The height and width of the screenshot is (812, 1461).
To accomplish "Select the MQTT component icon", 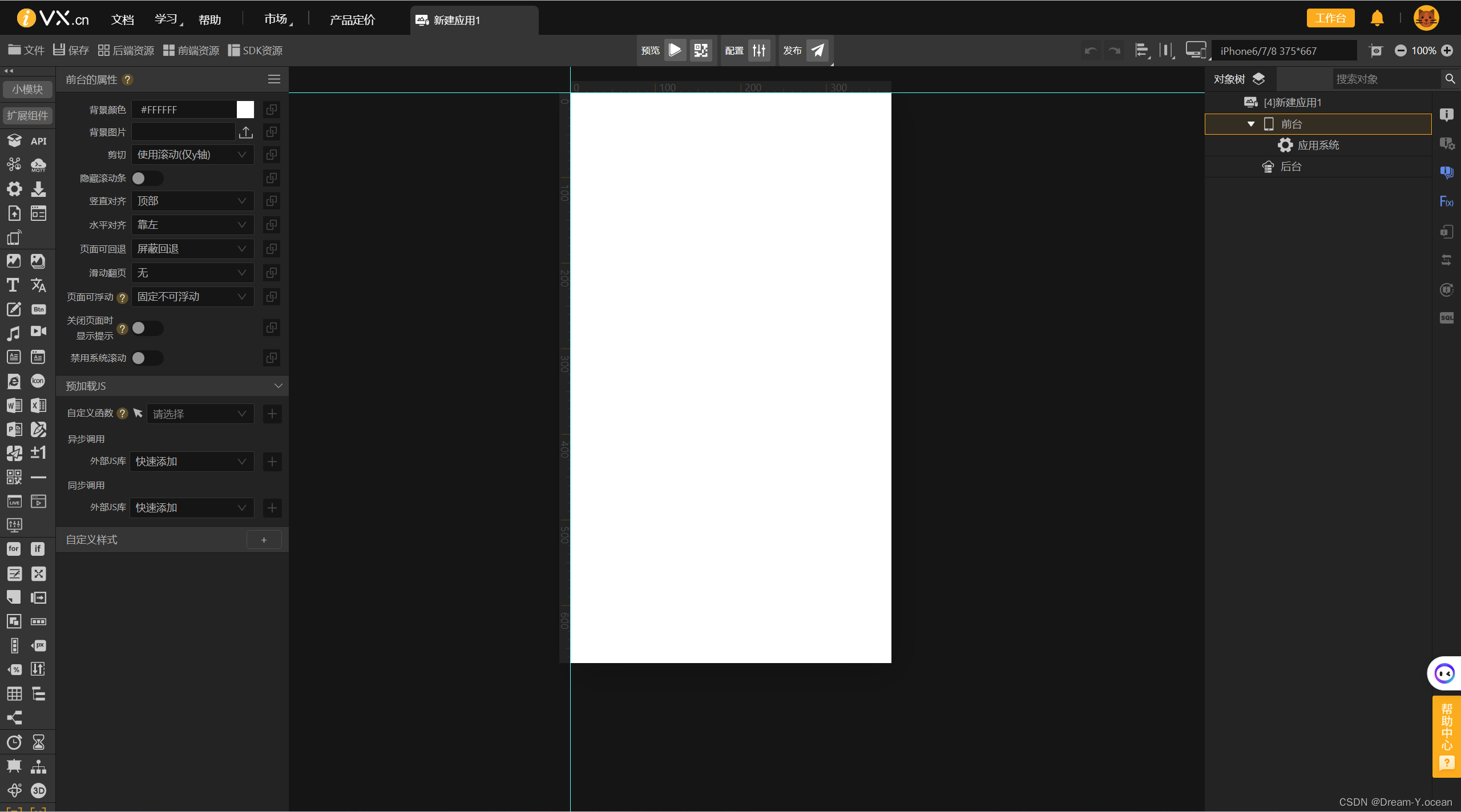I will click(x=38, y=165).
